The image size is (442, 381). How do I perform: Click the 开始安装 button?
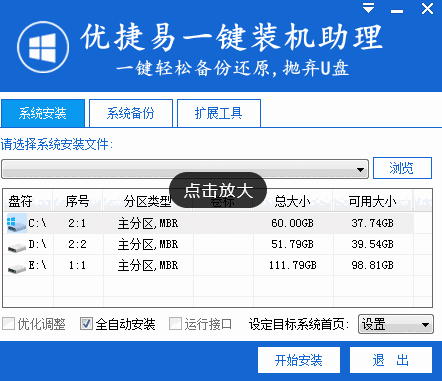pyautogui.click(x=299, y=360)
